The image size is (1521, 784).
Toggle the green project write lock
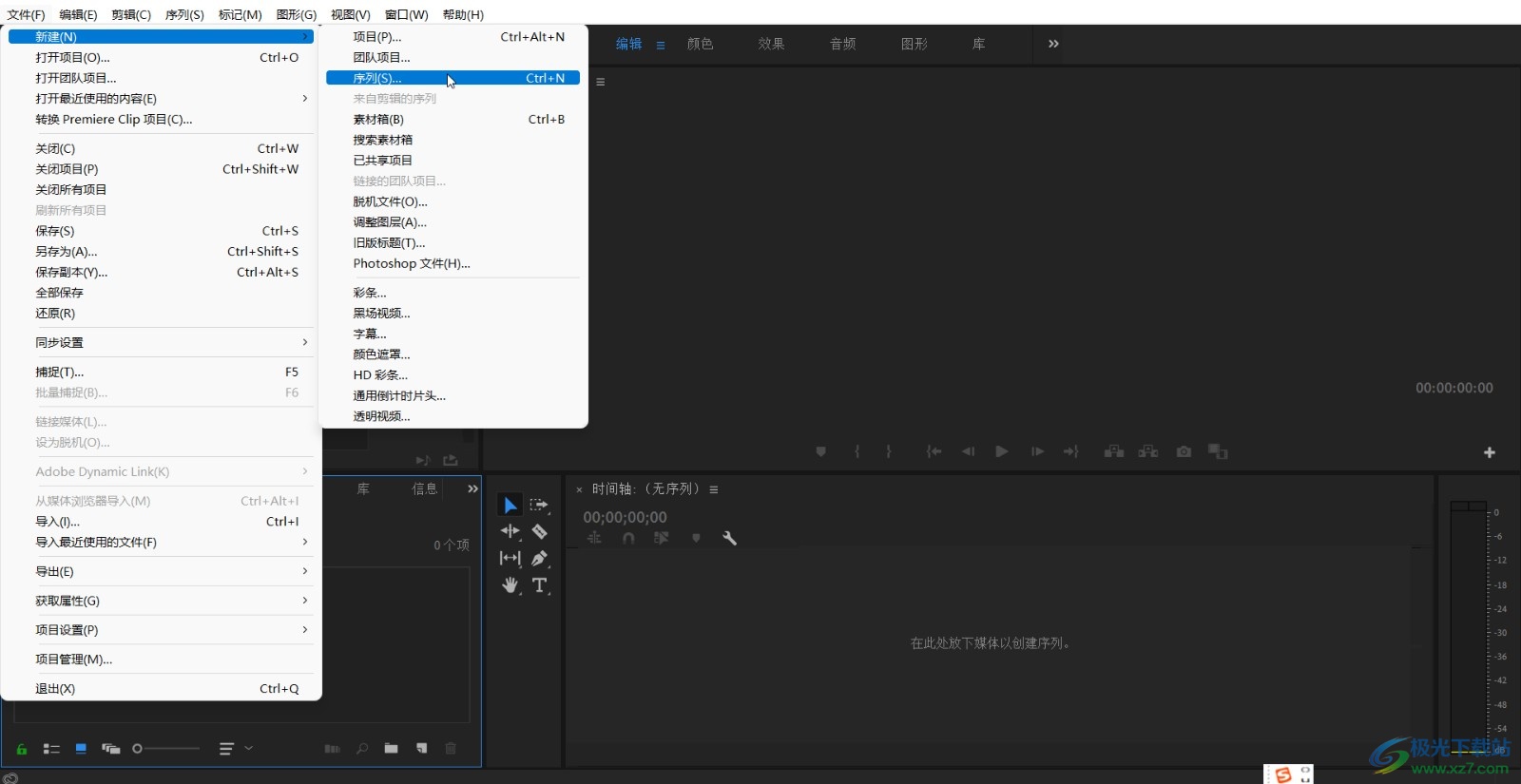click(22, 749)
